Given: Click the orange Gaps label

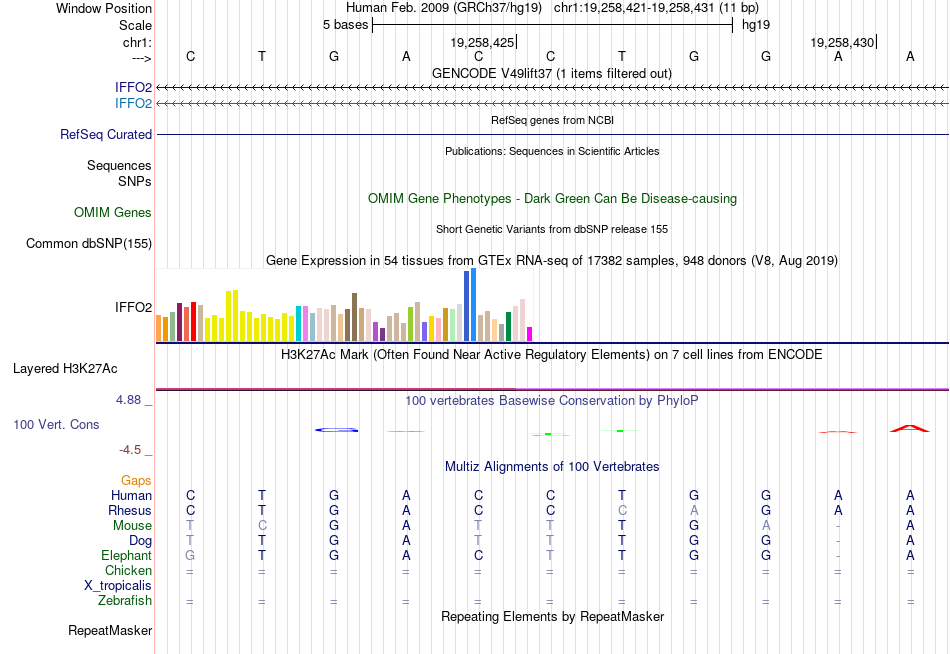Looking at the screenshot, I should 136,481.
